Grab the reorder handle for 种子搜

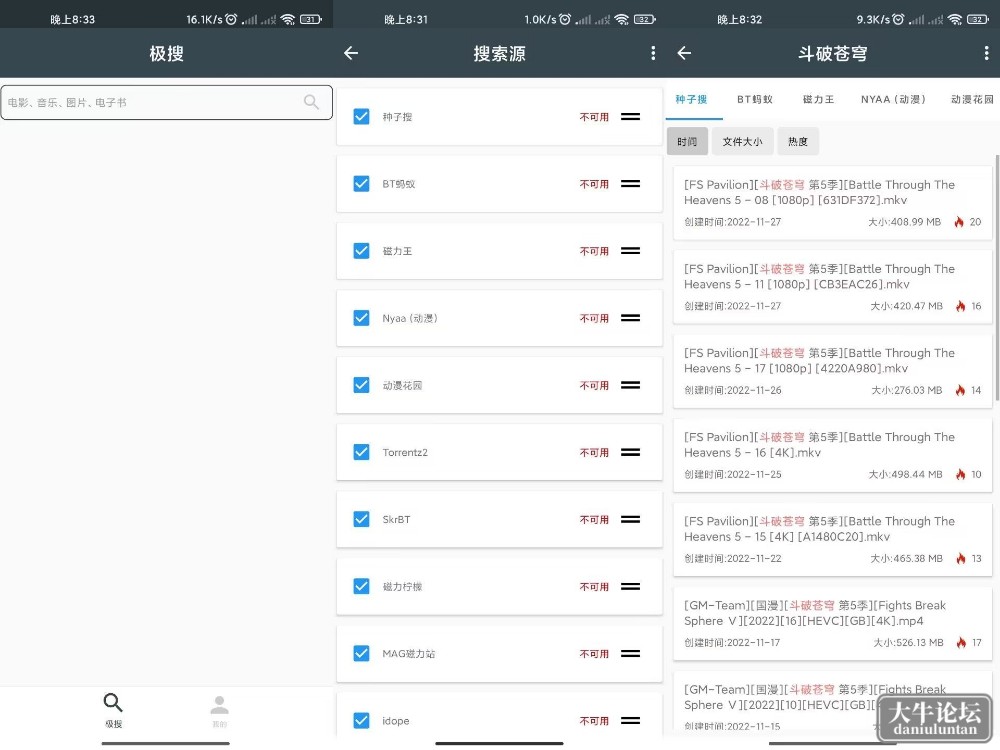[631, 117]
